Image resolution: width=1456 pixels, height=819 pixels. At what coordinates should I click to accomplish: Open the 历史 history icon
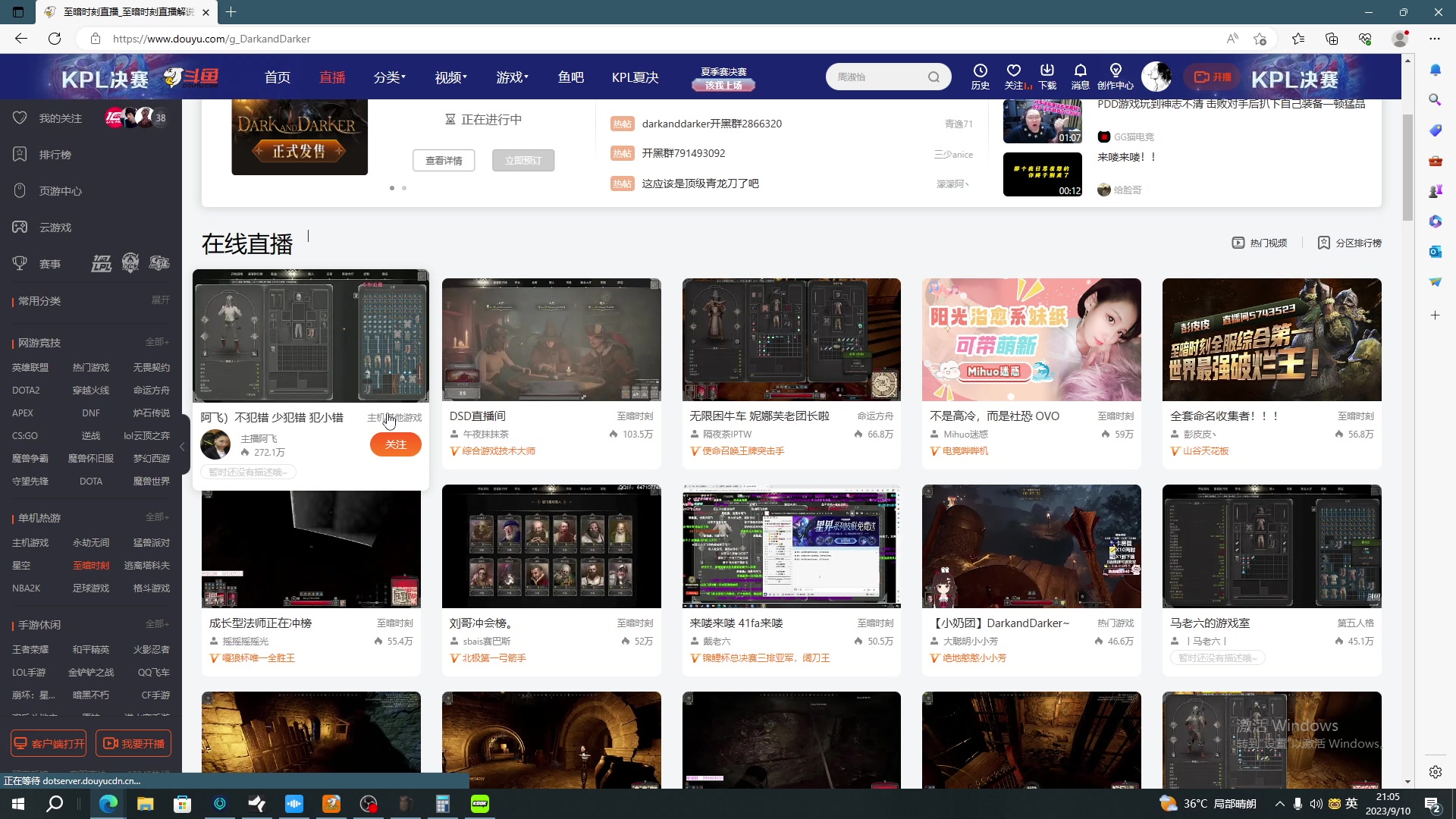tap(980, 77)
